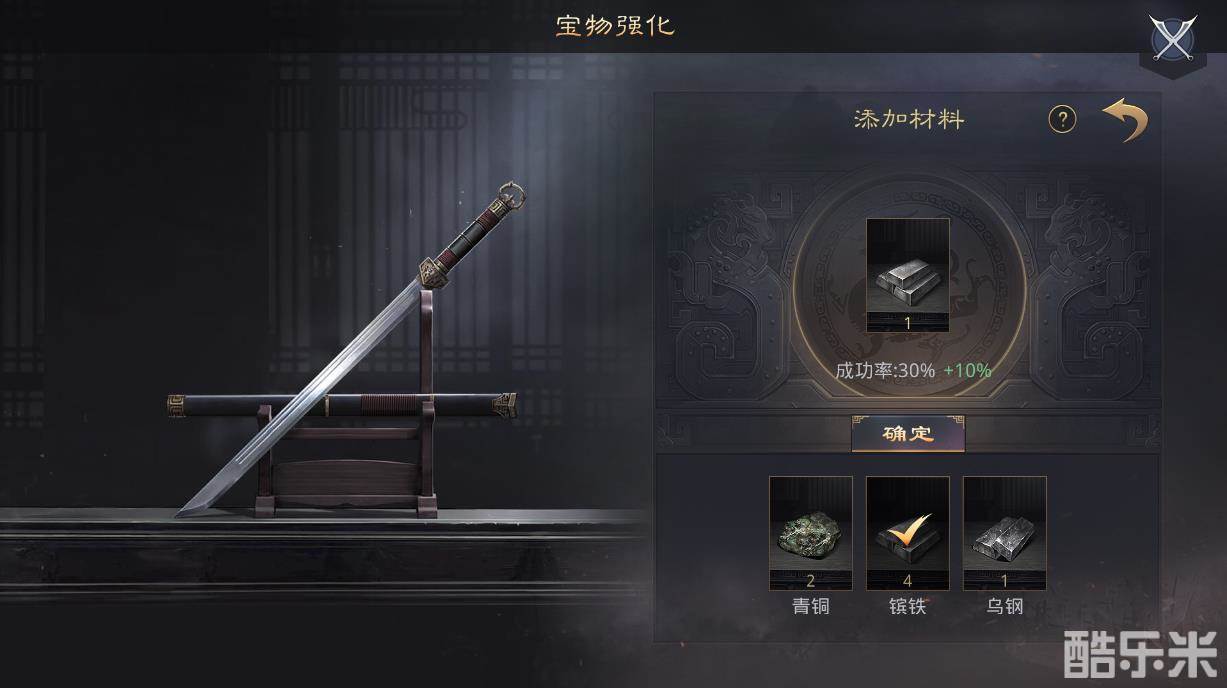Go back using the golden return arrow
Image resolution: width=1227 pixels, height=688 pixels.
point(1125,120)
